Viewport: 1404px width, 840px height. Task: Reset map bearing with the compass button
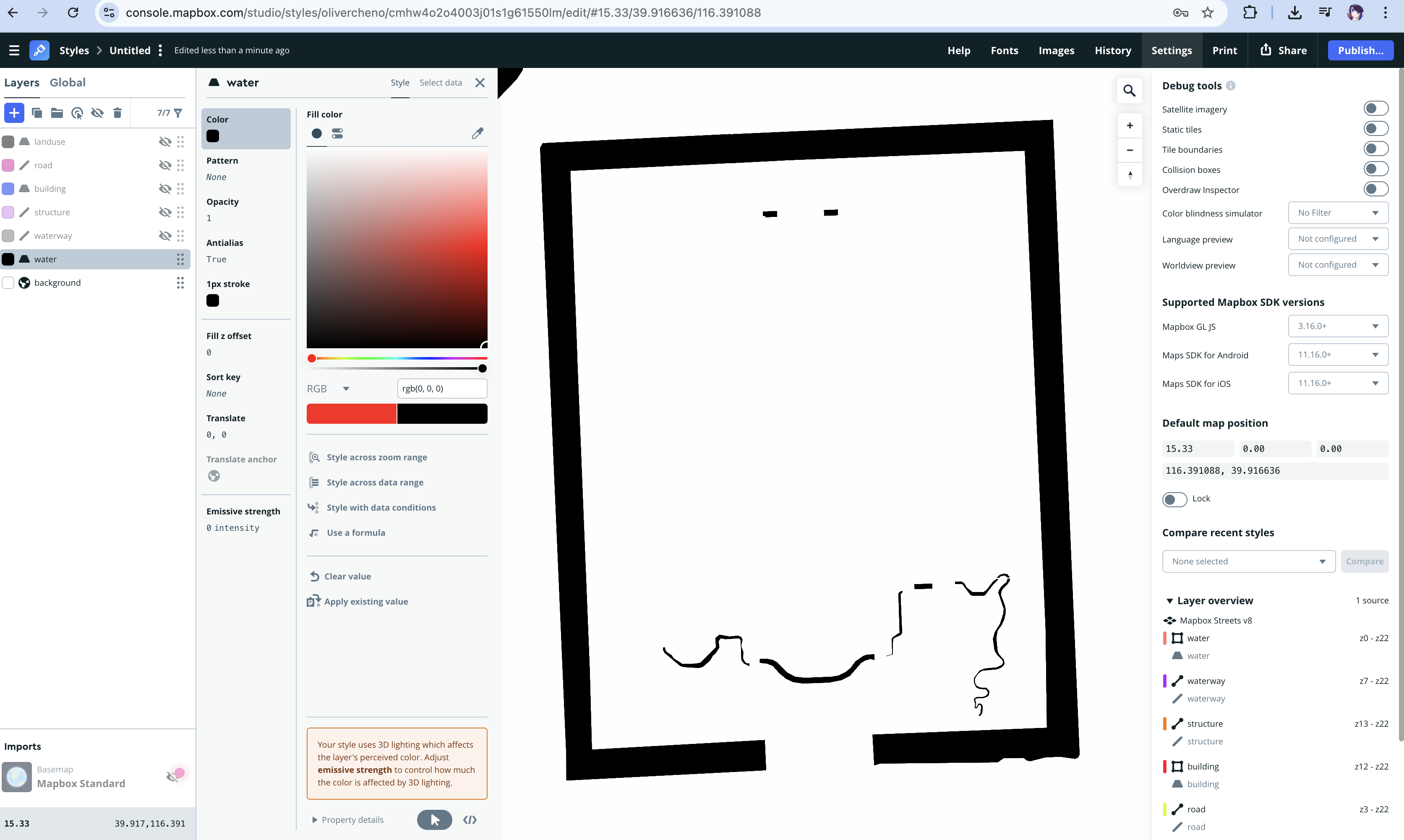1130,175
